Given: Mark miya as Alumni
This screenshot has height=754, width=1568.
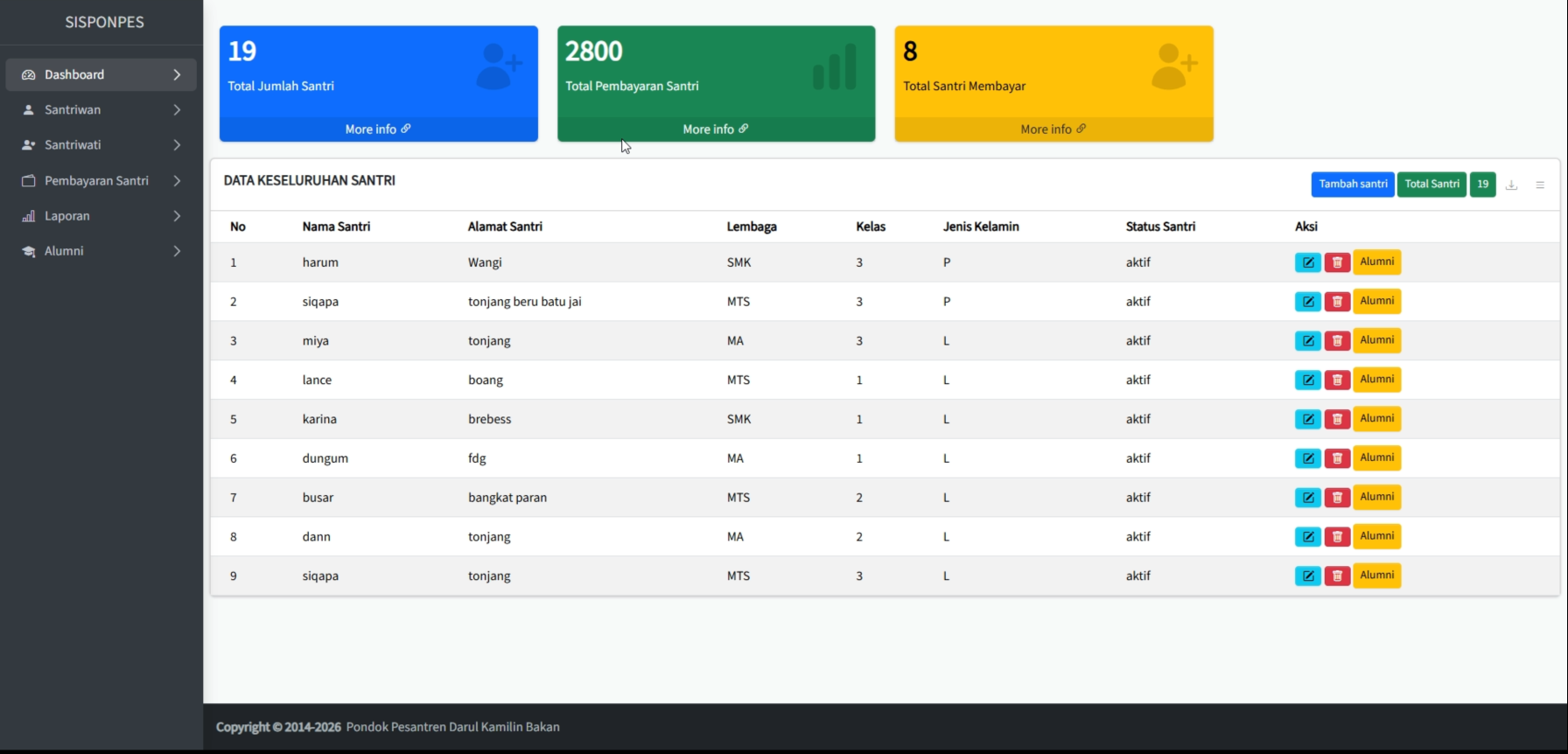Looking at the screenshot, I should point(1377,340).
